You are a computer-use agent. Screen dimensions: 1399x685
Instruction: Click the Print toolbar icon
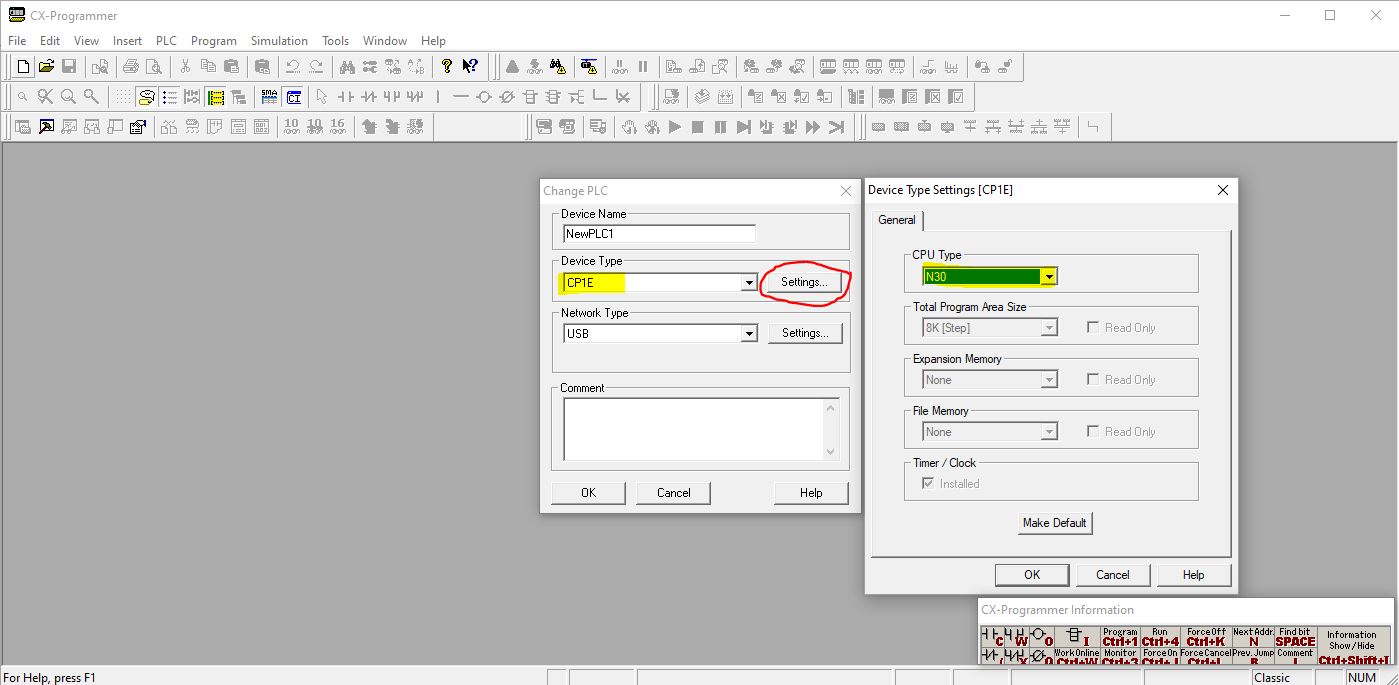(131, 67)
